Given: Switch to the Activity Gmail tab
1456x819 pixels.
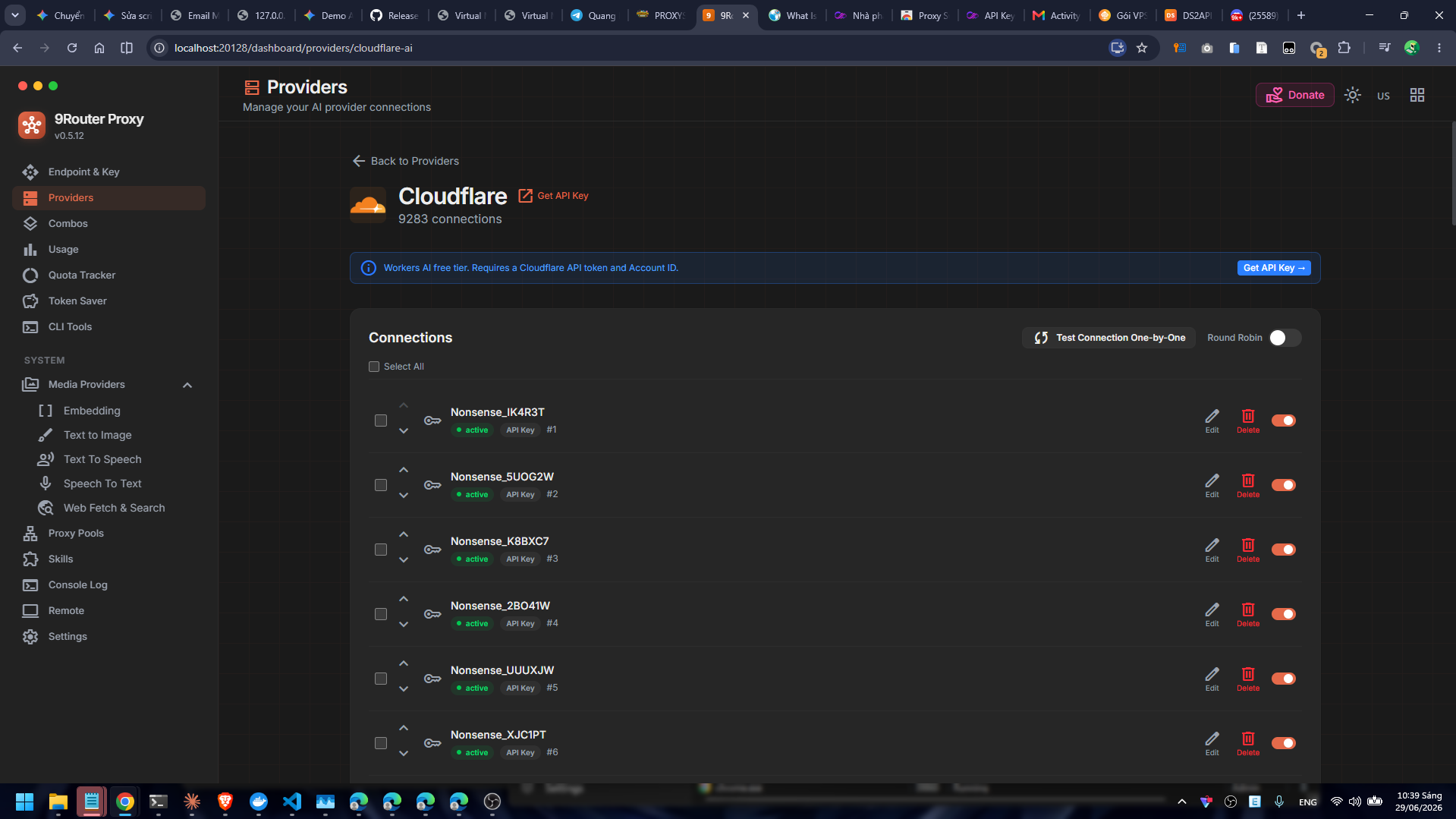Looking at the screenshot, I should [1057, 15].
